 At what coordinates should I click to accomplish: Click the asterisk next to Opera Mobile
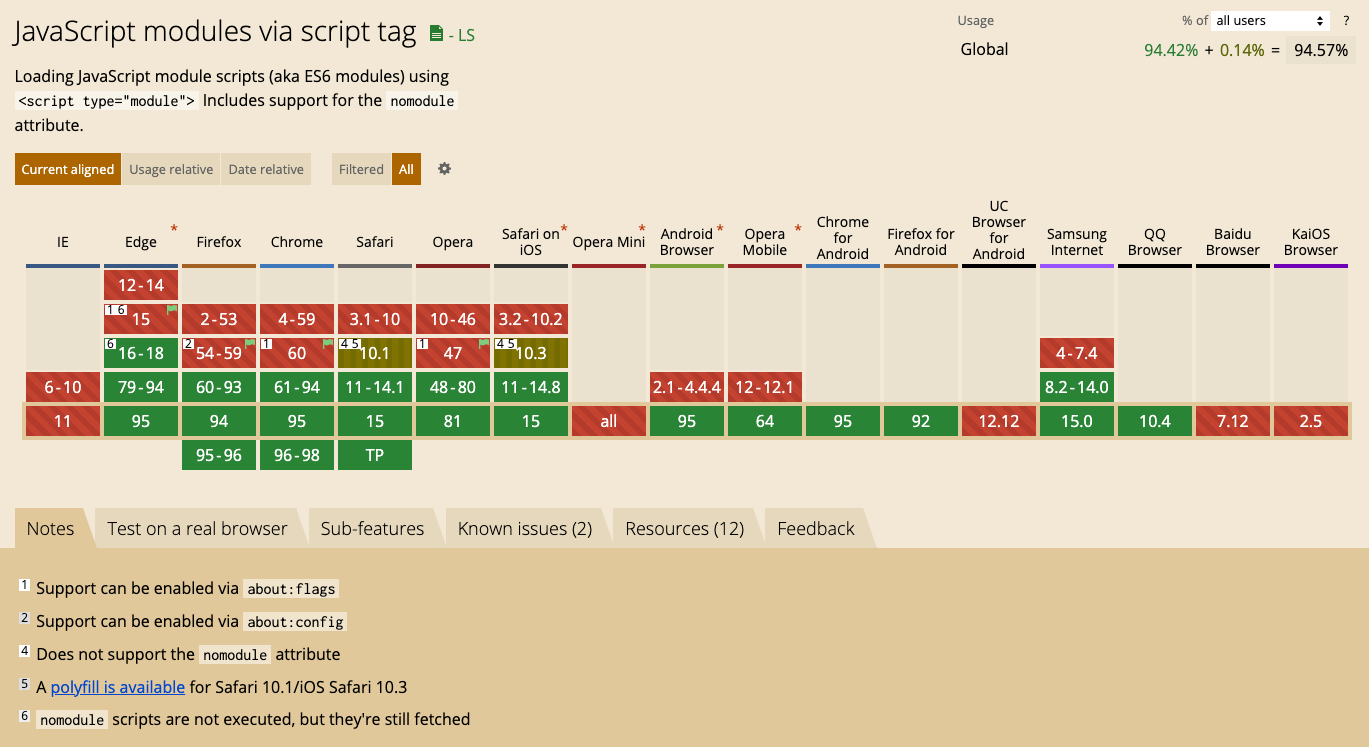[798, 230]
